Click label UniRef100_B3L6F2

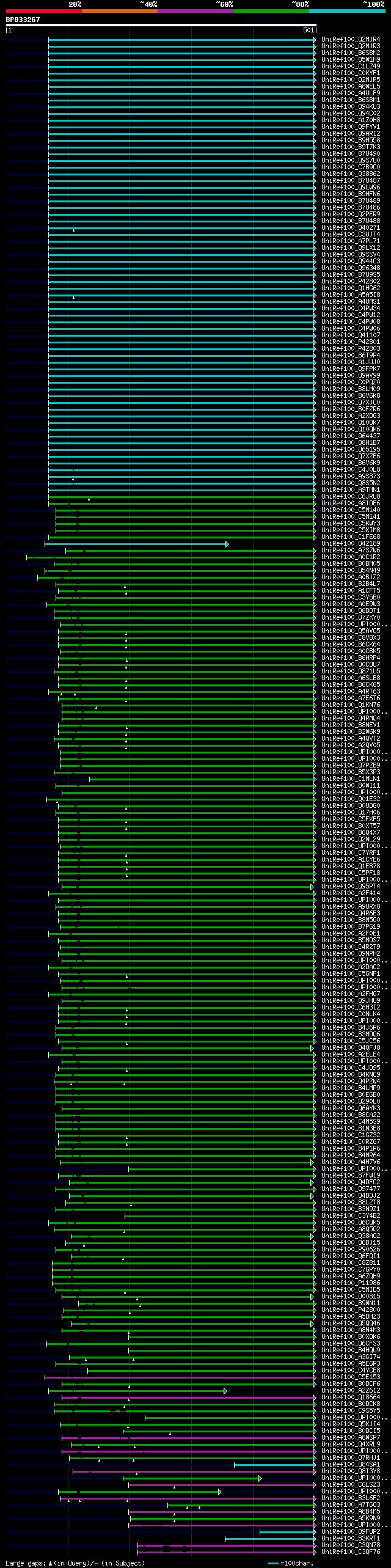[351, 1498]
